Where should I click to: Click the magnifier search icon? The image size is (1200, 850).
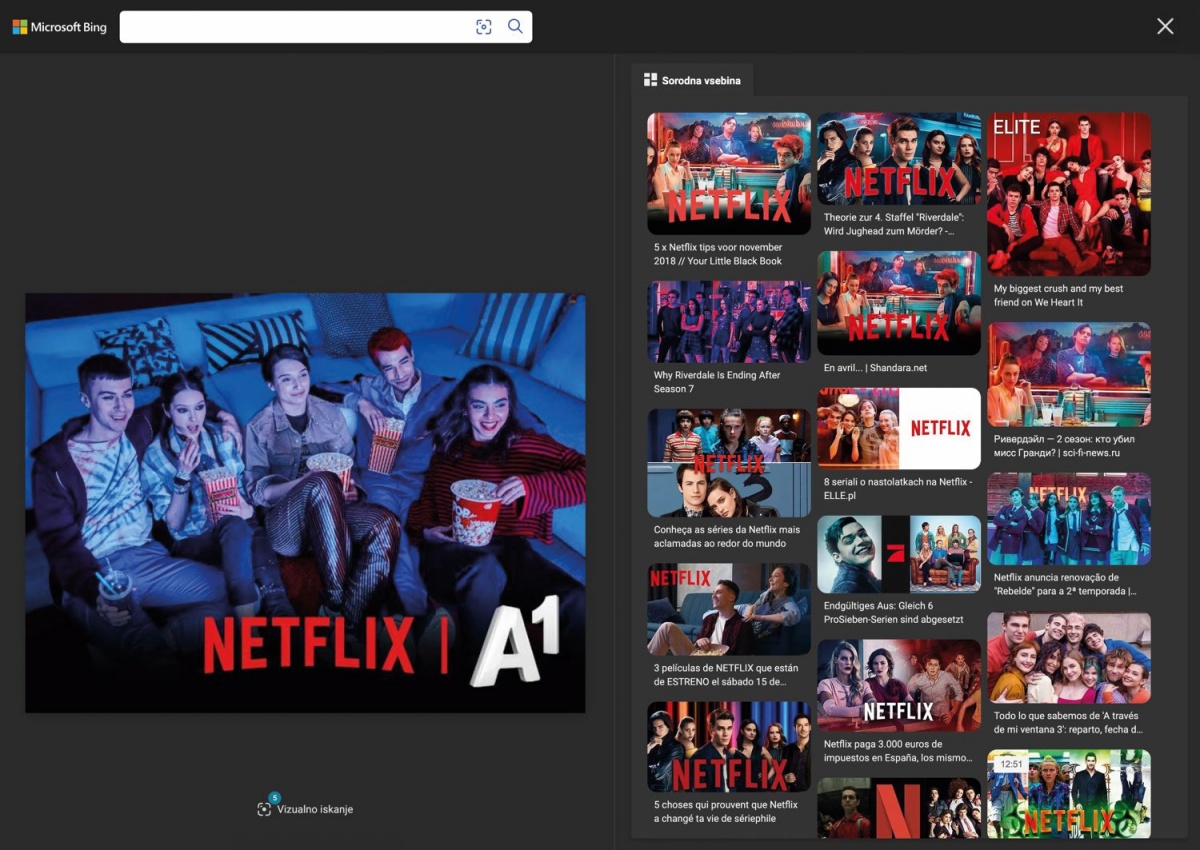[x=515, y=27]
